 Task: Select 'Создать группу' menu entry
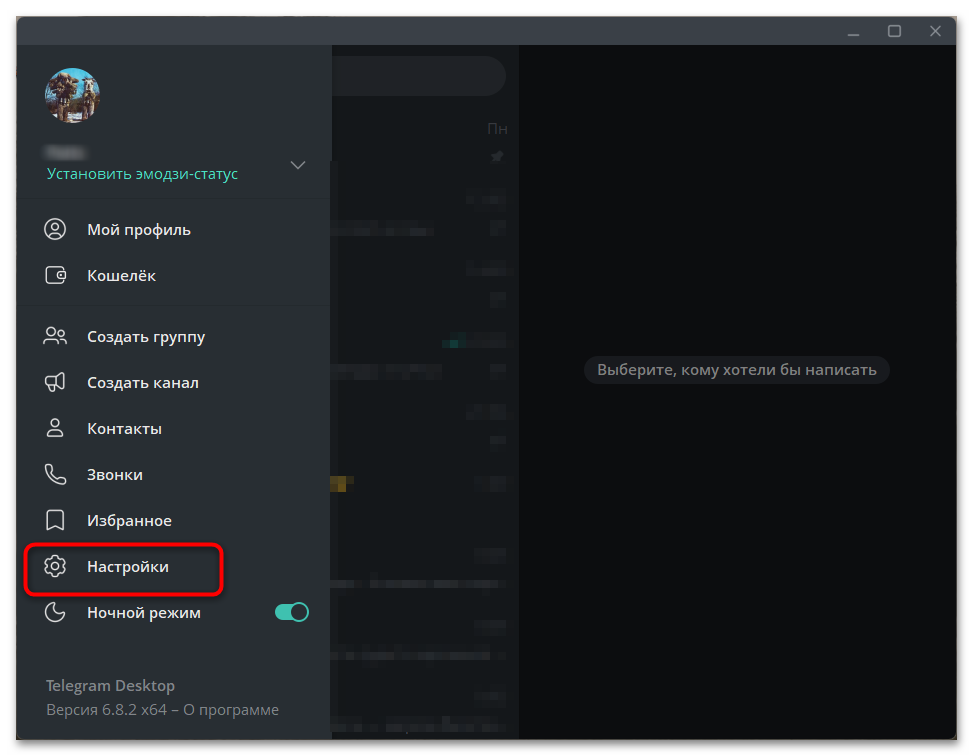click(x=174, y=336)
